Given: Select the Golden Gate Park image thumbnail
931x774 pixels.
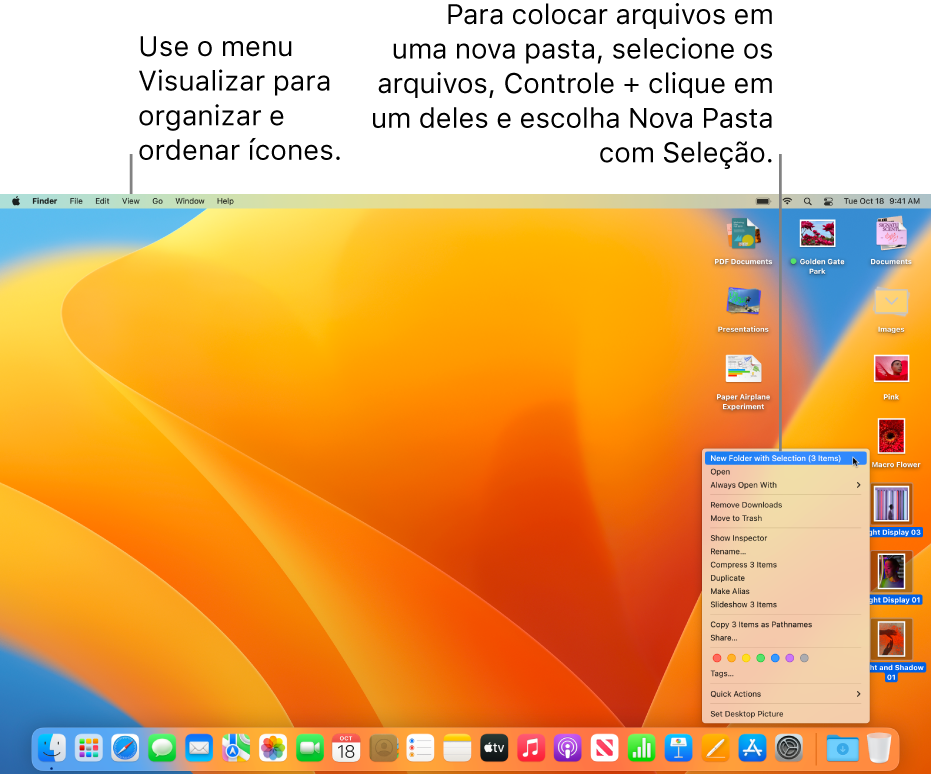Looking at the screenshot, I should [817, 234].
